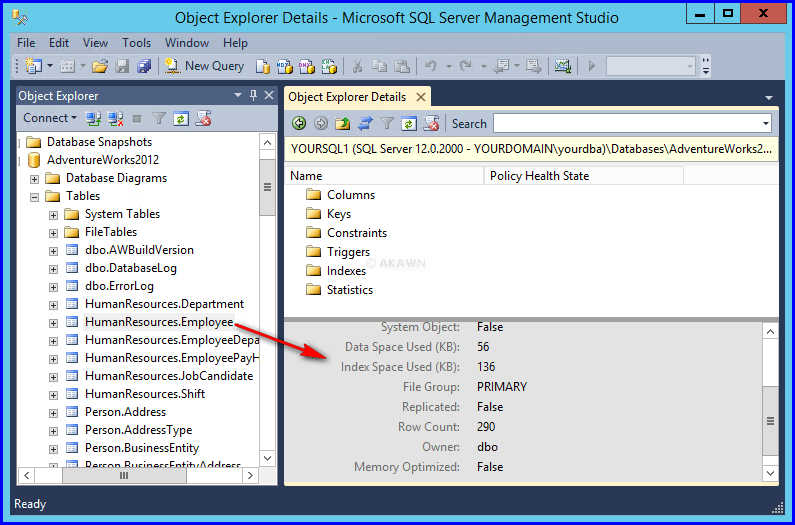Expand the HumanResources.Department table node
This screenshot has height=525, width=795.
[53, 305]
